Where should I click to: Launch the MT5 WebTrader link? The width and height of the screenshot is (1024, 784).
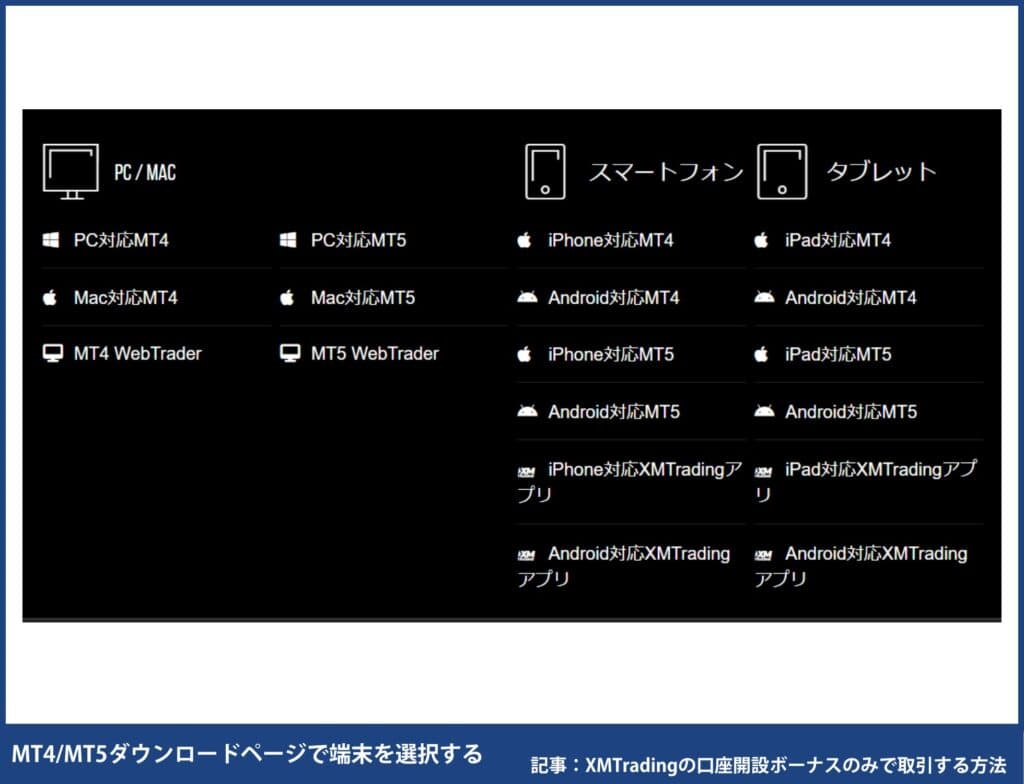coord(375,353)
